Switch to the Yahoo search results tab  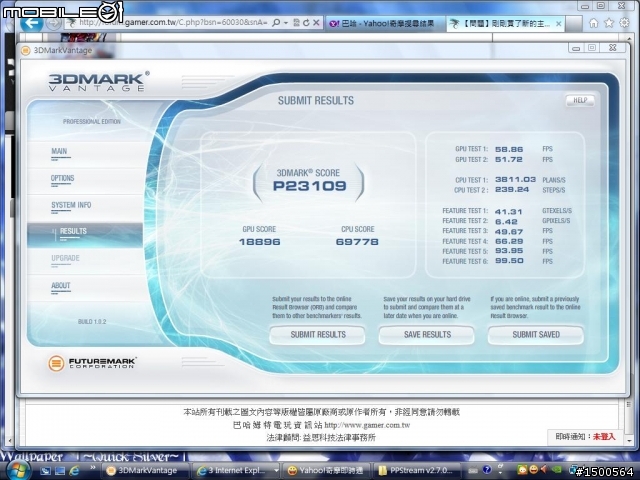point(383,24)
